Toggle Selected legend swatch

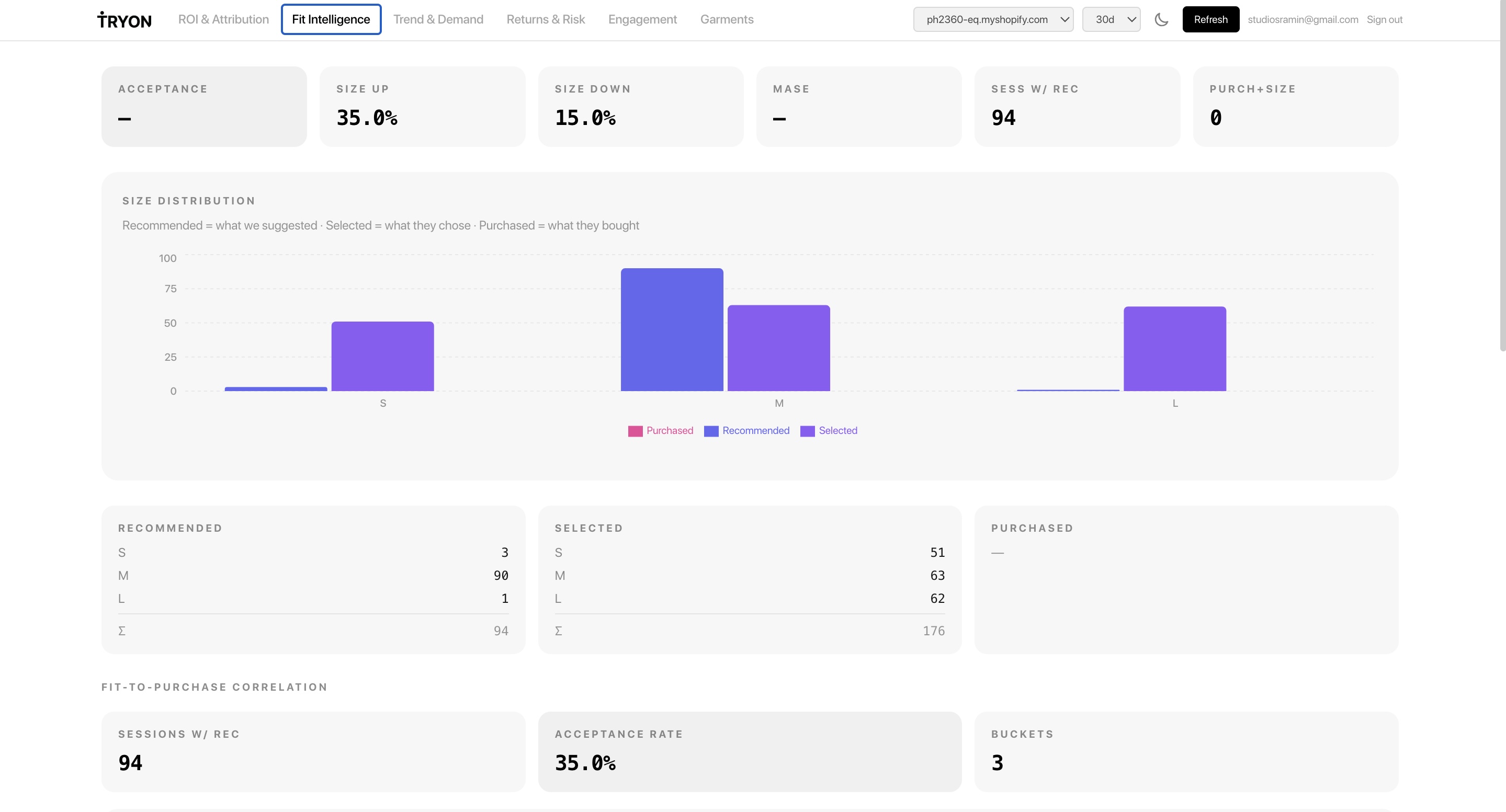pos(807,431)
